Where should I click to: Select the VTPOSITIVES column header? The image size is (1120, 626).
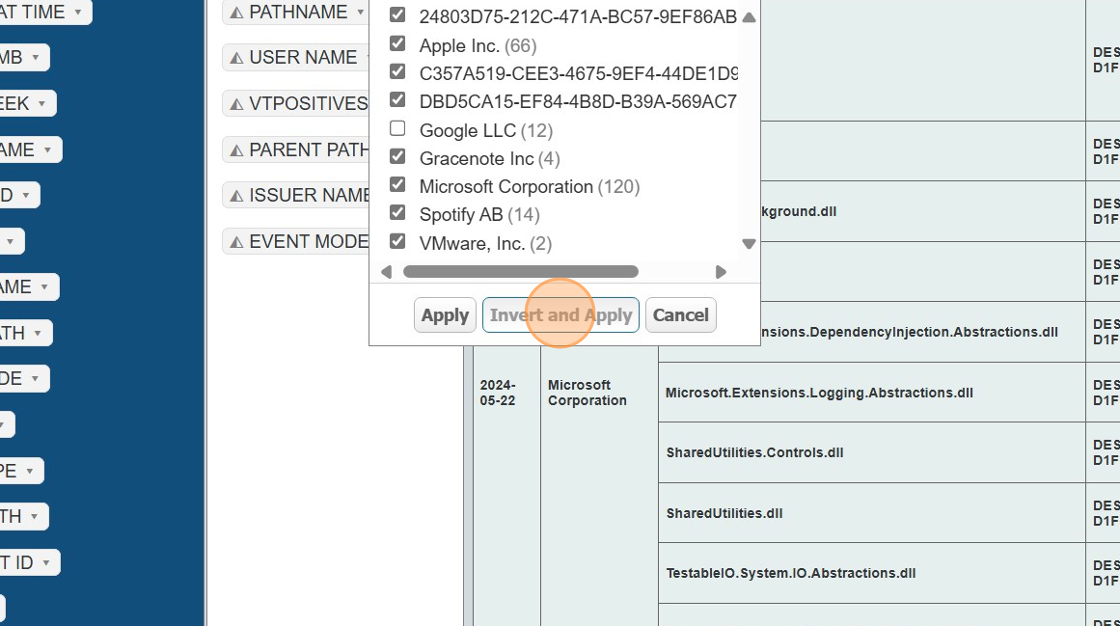pos(300,103)
